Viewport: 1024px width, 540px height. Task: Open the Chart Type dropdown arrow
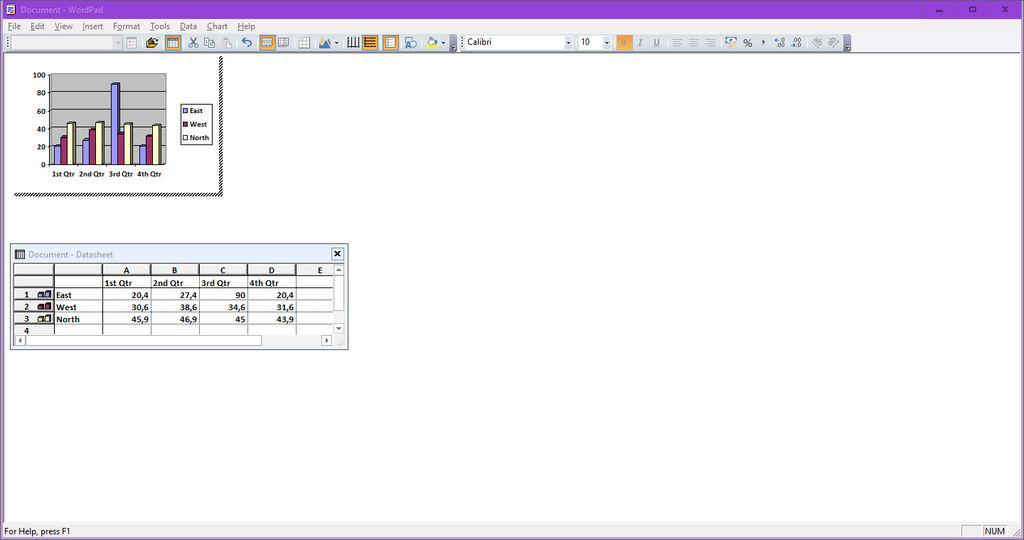[x=336, y=42]
